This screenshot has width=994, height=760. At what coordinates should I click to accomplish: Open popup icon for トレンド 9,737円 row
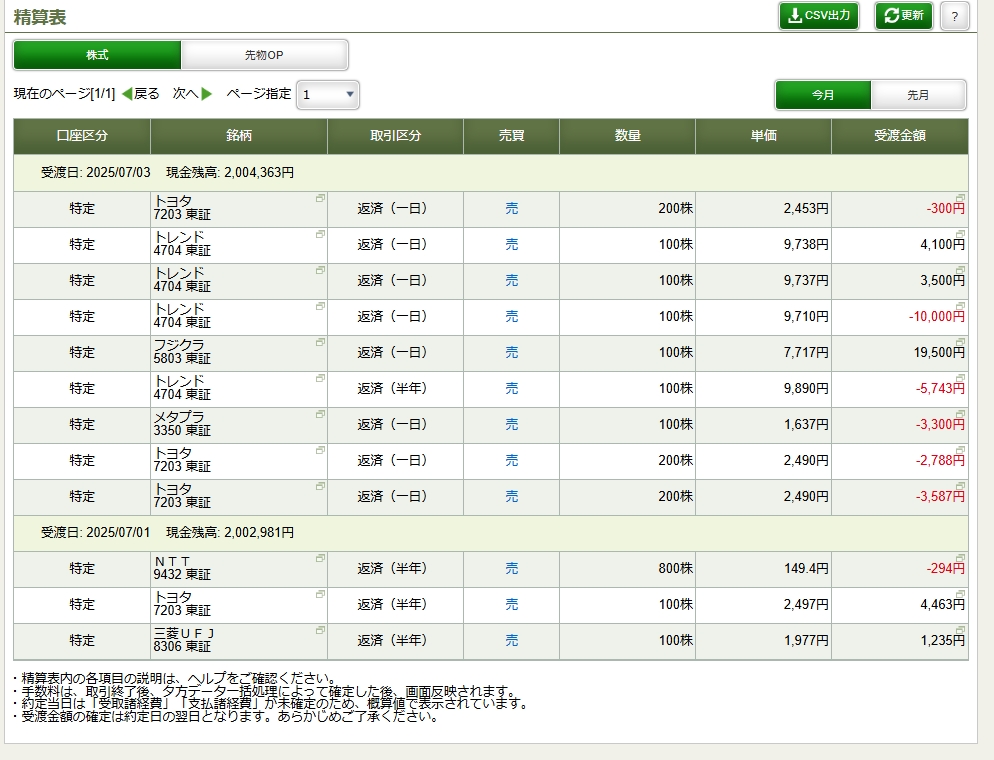(x=320, y=271)
